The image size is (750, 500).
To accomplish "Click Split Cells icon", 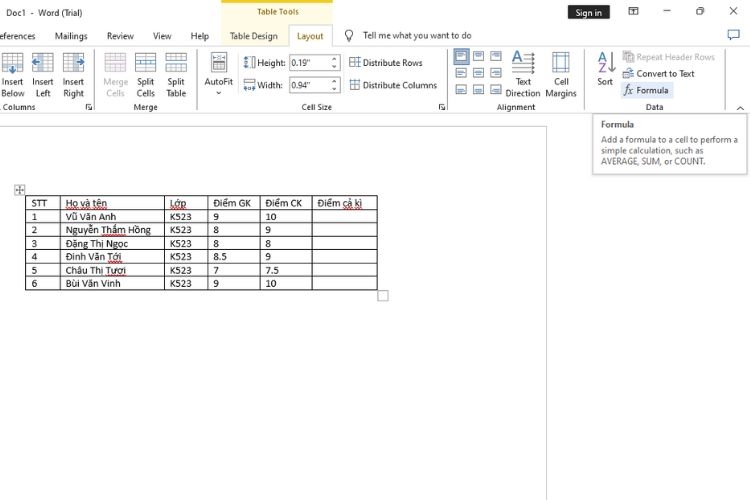I will tap(145, 63).
